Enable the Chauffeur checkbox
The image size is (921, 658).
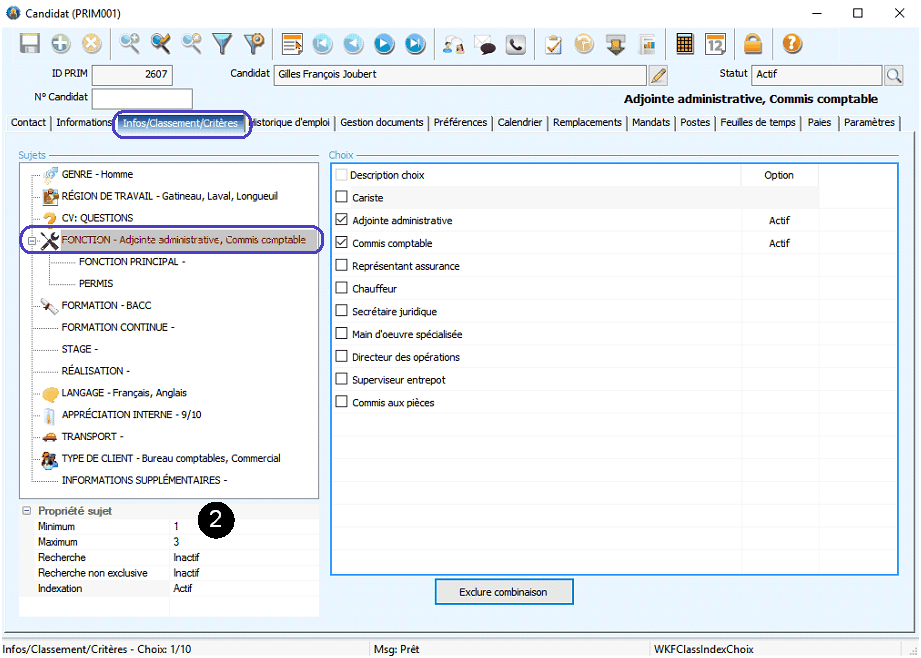point(342,289)
